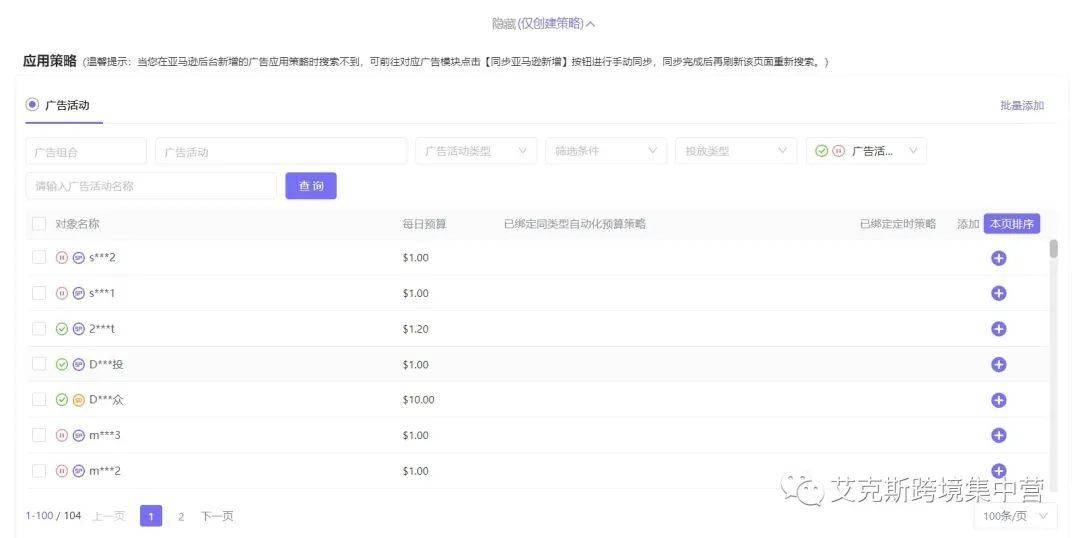Click plus icon in D***投 row
The image size is (1080, 538).
pyautogui.click(x=998, y=364)
